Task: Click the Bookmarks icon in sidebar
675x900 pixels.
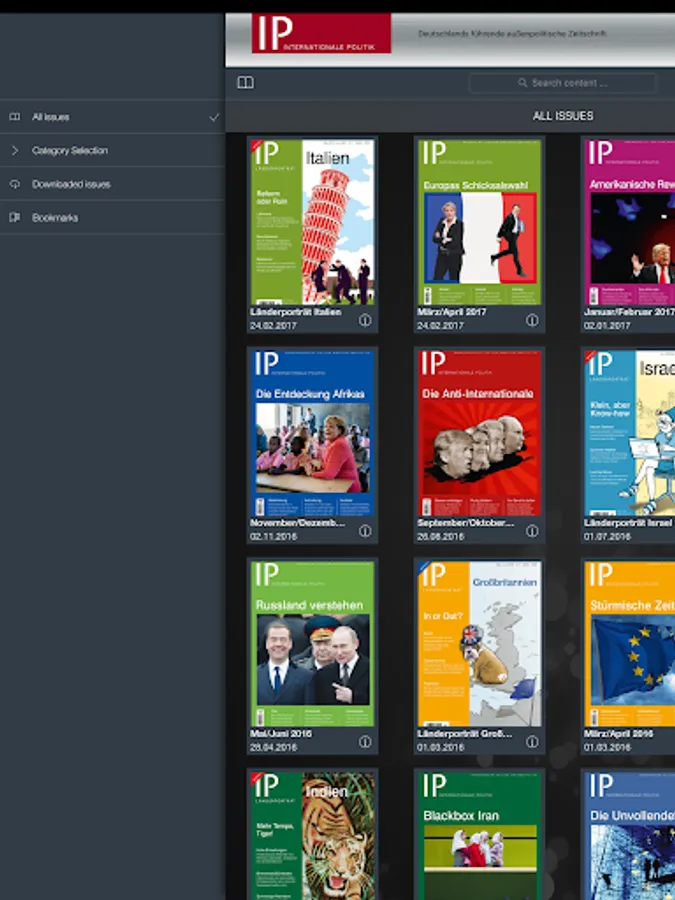Action: point(15,217)
